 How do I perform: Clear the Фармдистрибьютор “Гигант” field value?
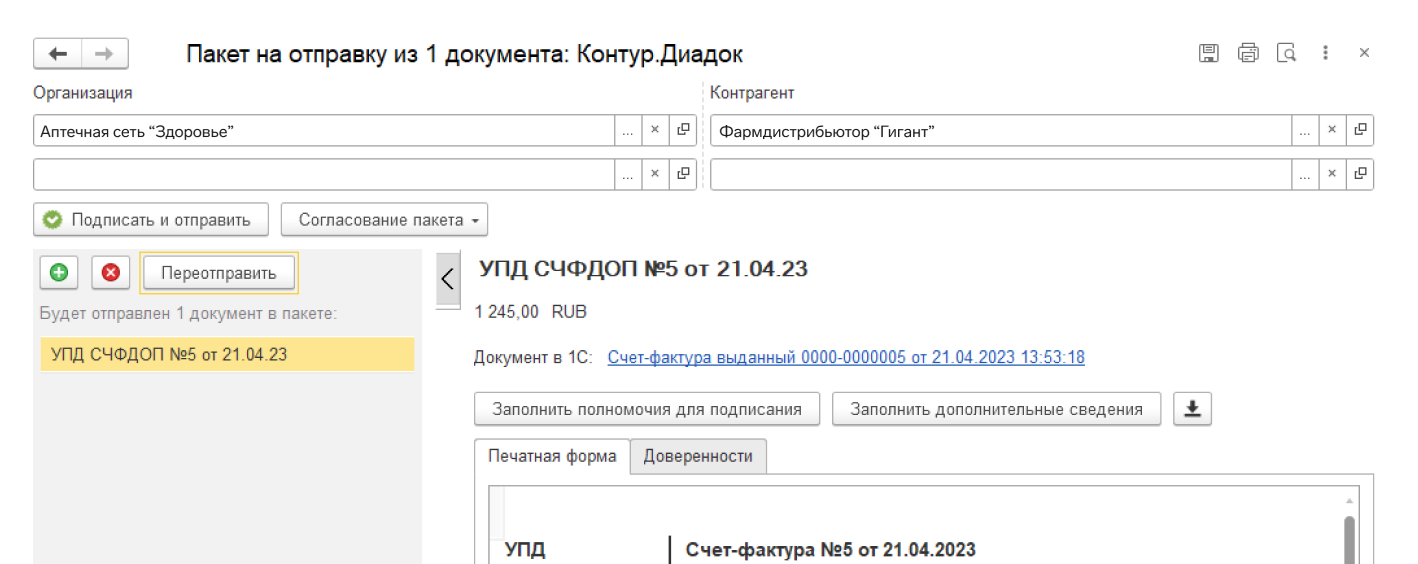[x=1331, y=130]
